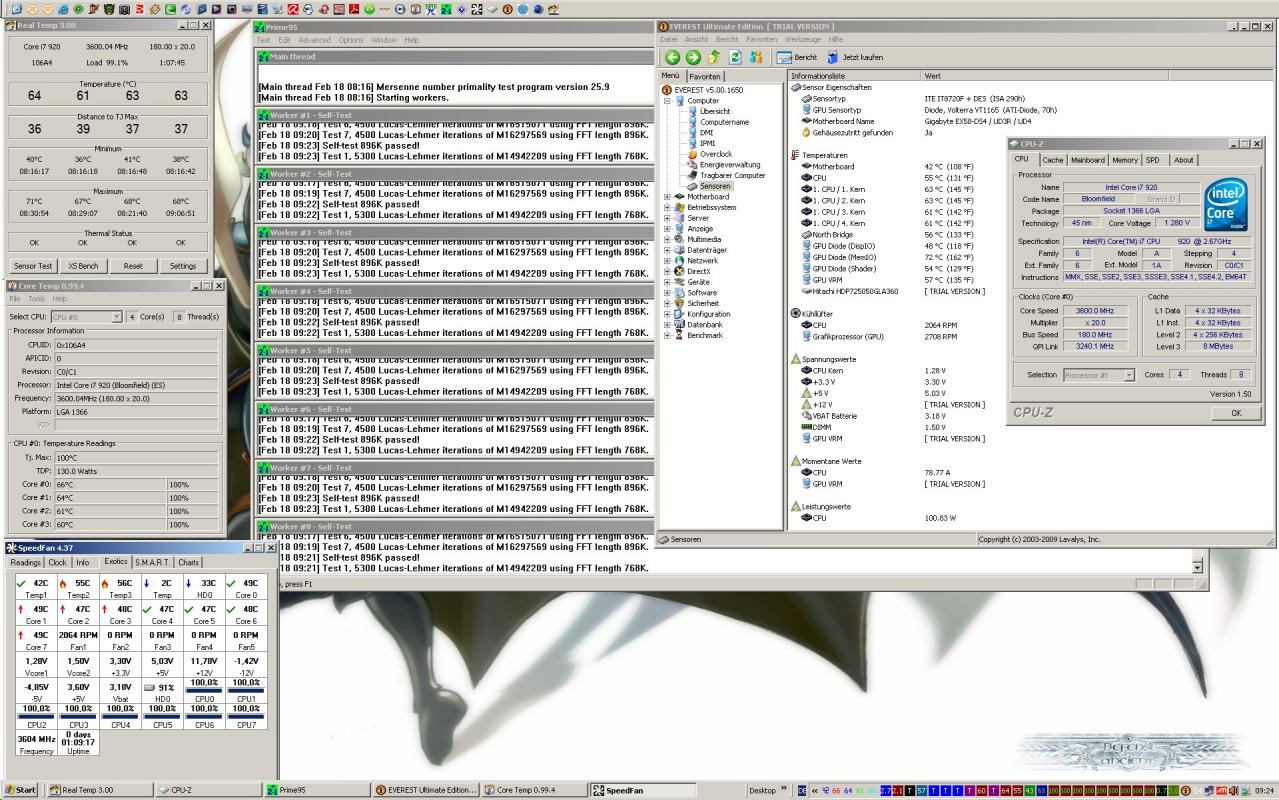Switch to the Mainboard tab in CPU-Z
The height and width of the screenshot is (800, 1279).
pyautogui.click(x=1088, y=160)
